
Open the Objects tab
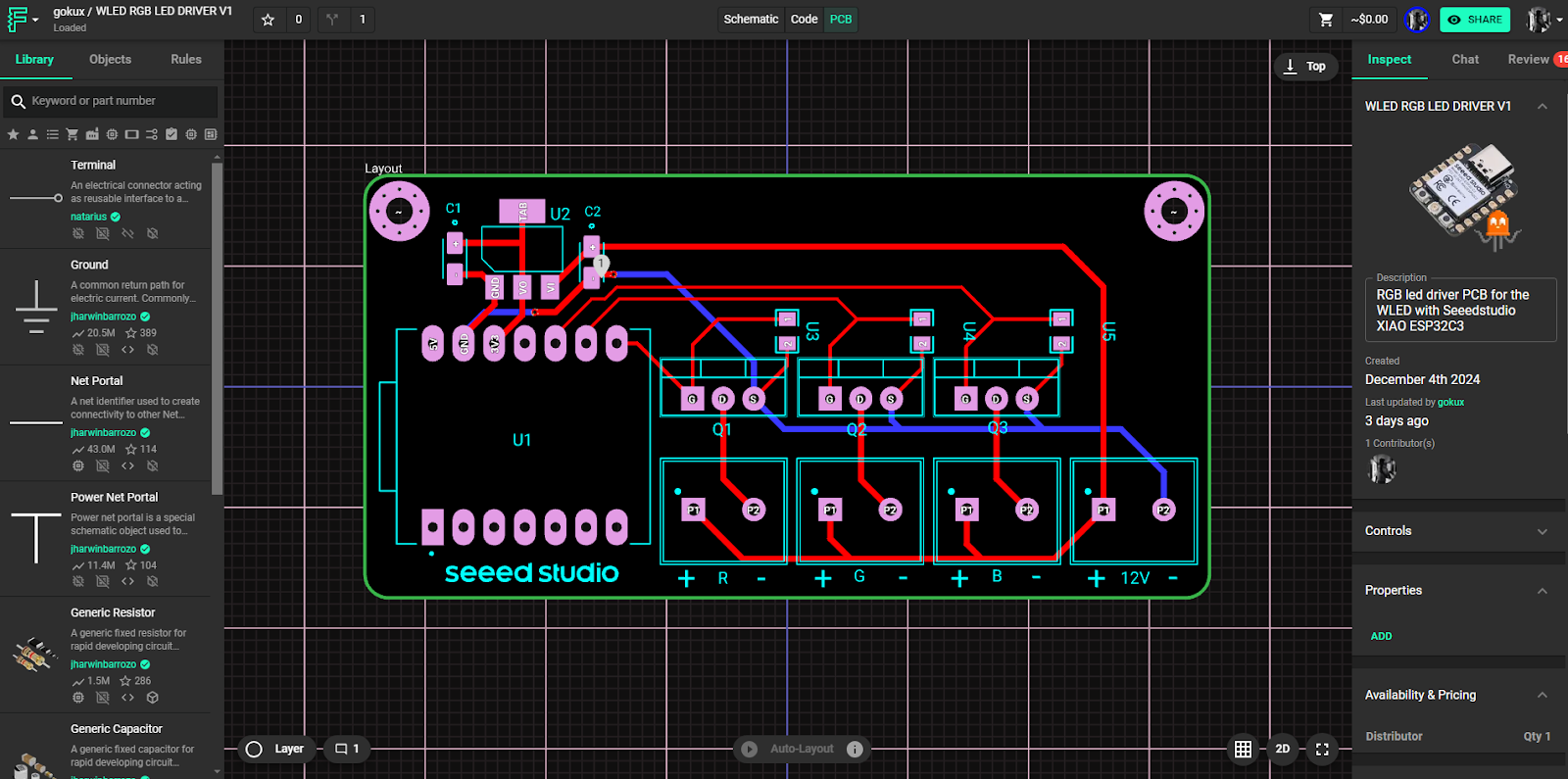110,60
